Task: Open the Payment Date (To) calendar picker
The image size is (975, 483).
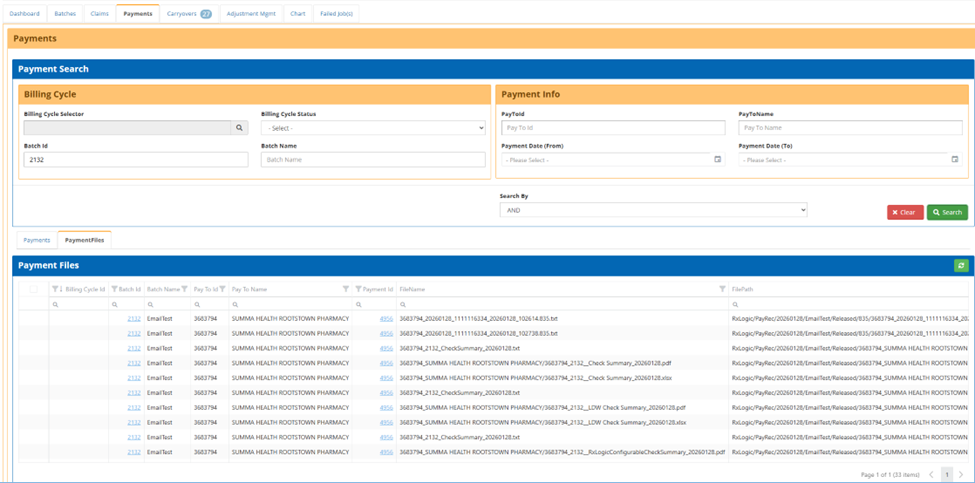Action: click(x=954, y=159)
